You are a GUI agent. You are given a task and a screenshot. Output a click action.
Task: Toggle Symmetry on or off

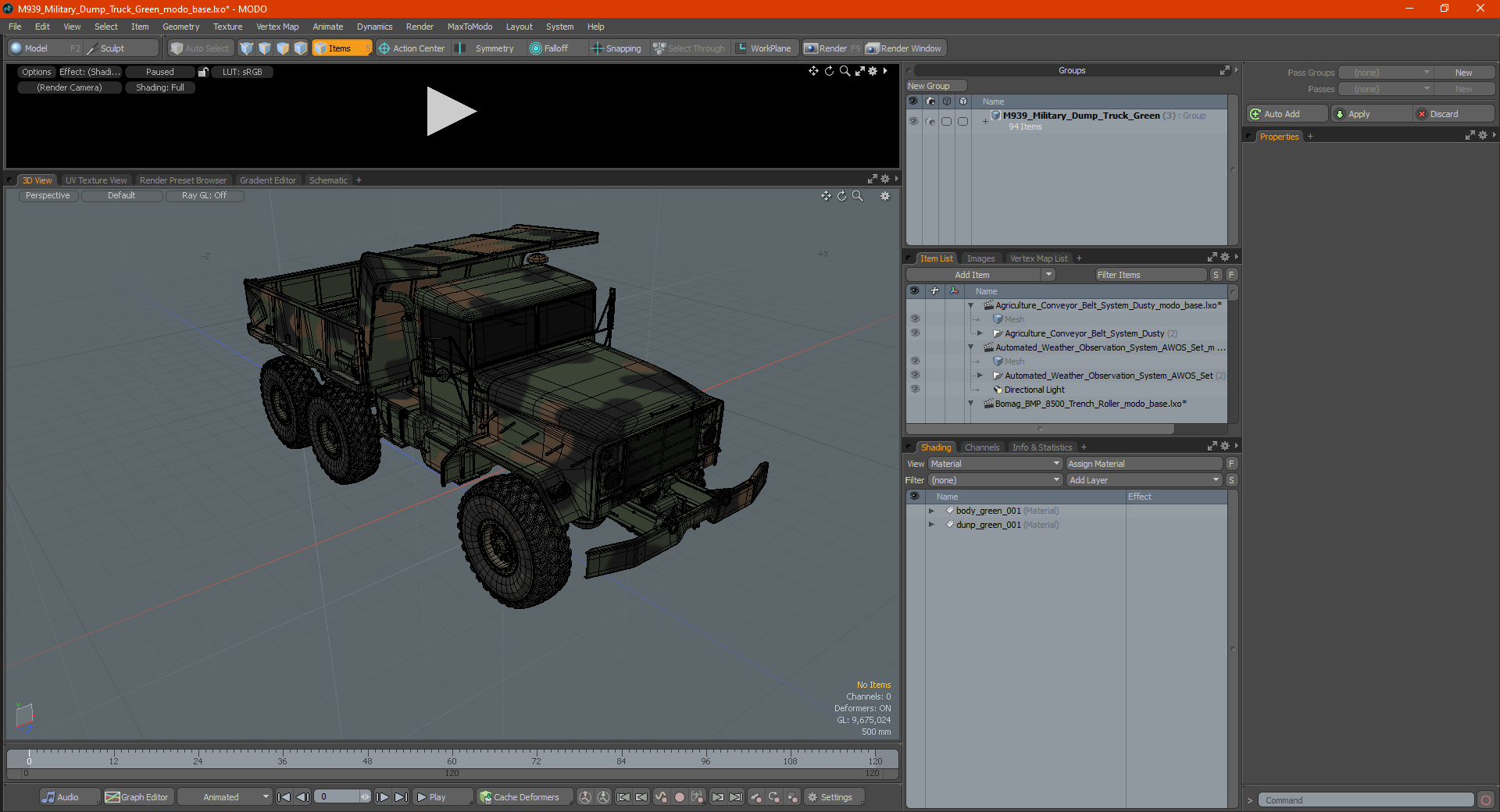pyautogui.click(x=487, y=48)
